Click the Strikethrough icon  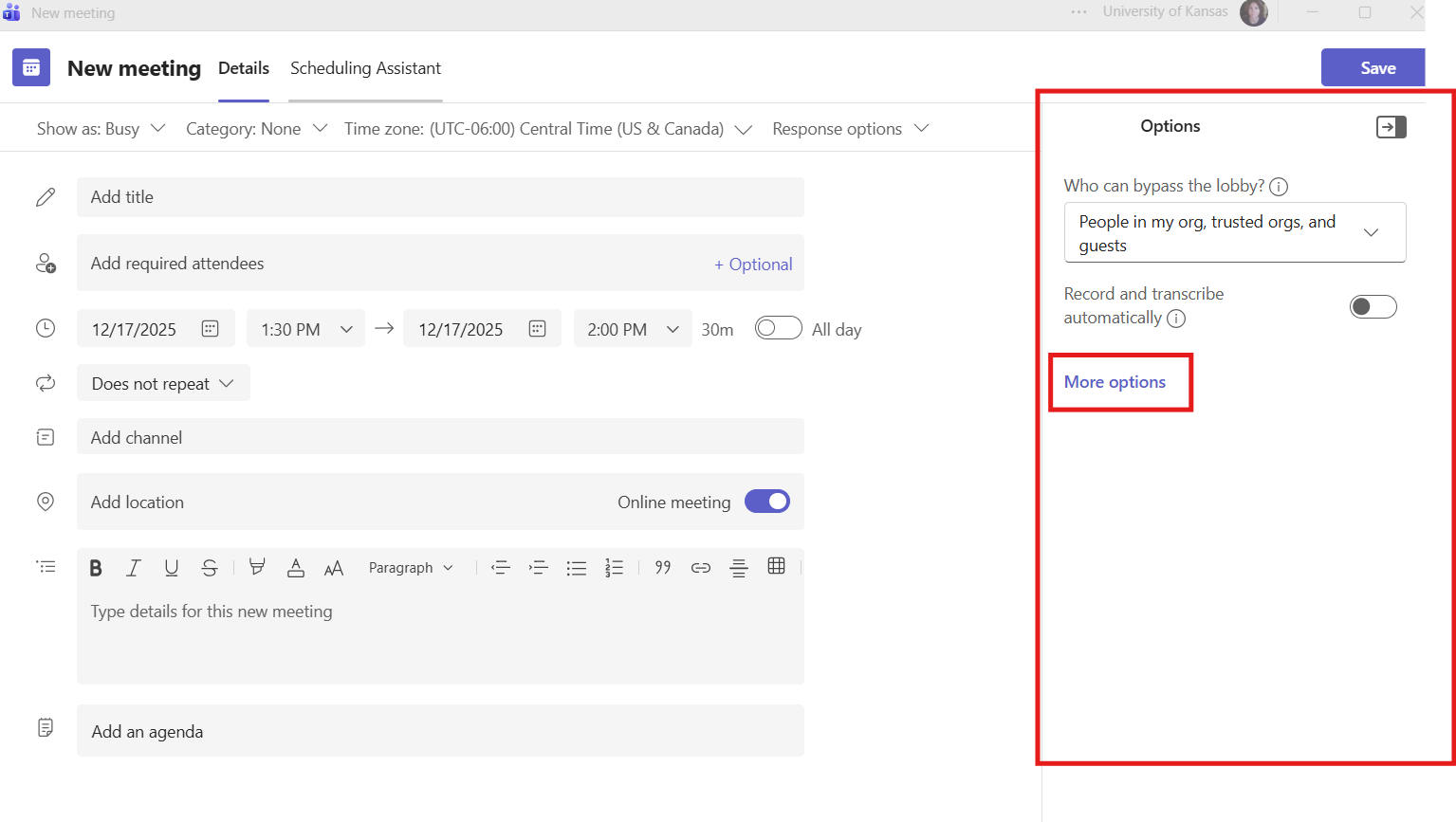(x=210, y=568)
